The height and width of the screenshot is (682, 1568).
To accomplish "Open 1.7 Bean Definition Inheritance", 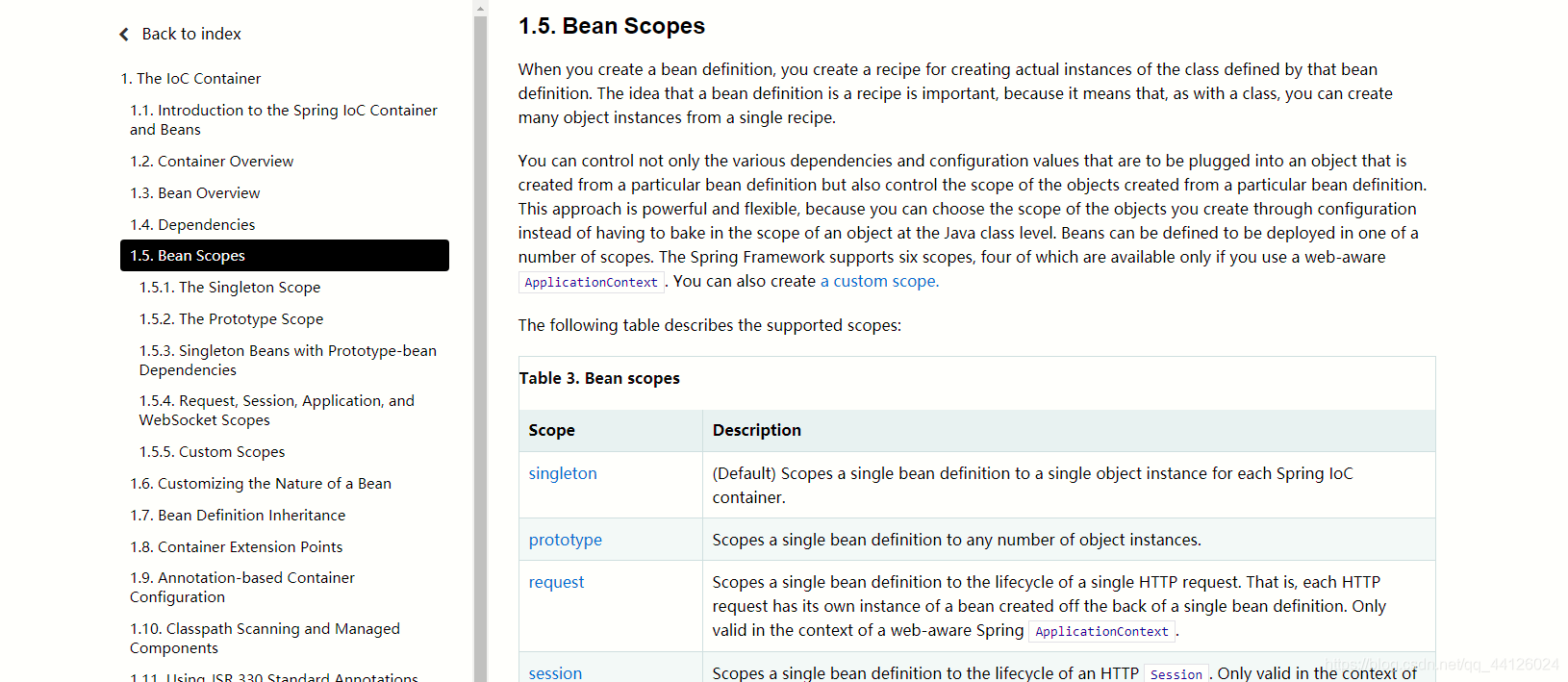I will (x=238, y=515).
